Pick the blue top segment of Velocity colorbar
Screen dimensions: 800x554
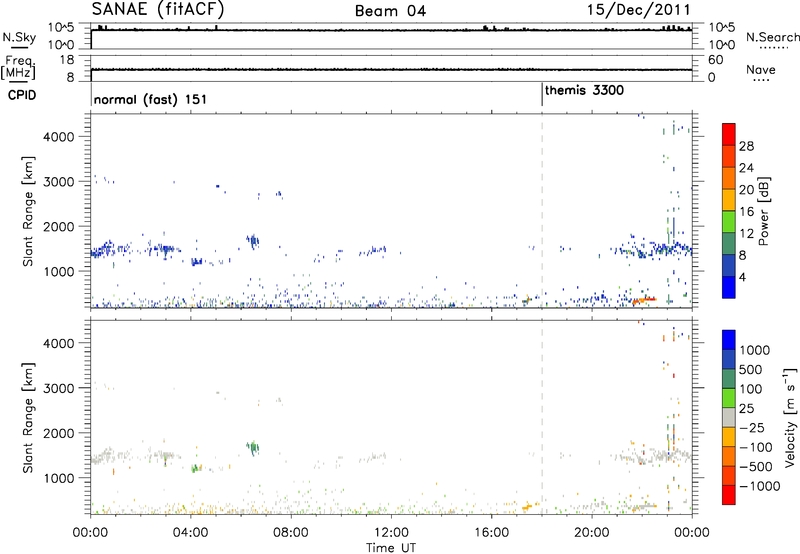coord(729,340)
